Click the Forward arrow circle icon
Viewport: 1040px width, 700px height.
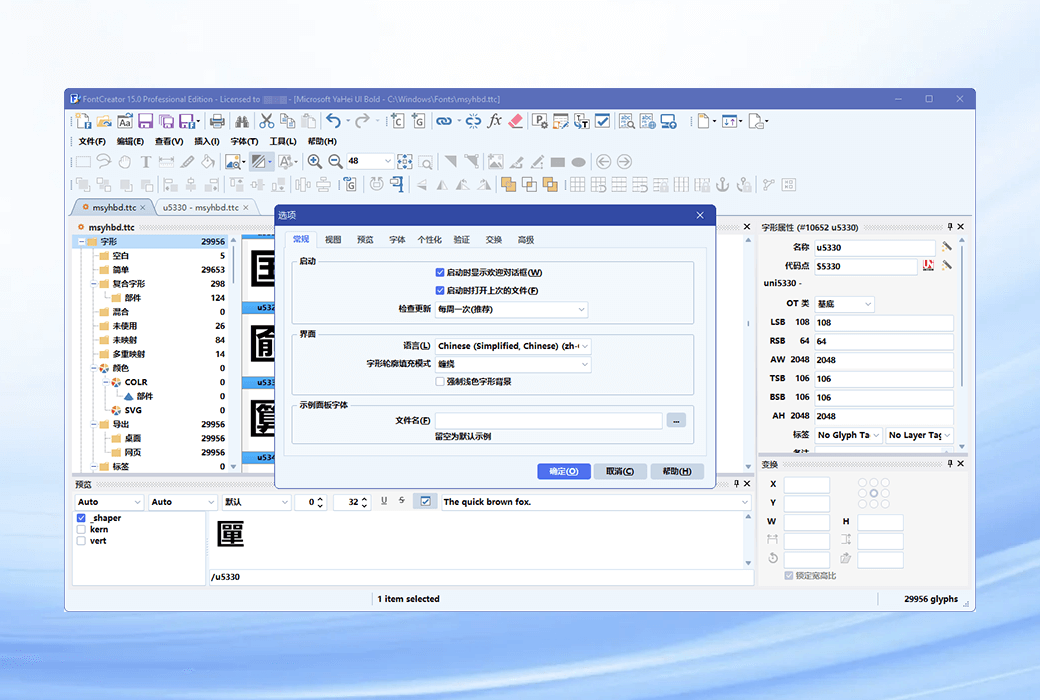pyautogui.click(x=624, y=161)
